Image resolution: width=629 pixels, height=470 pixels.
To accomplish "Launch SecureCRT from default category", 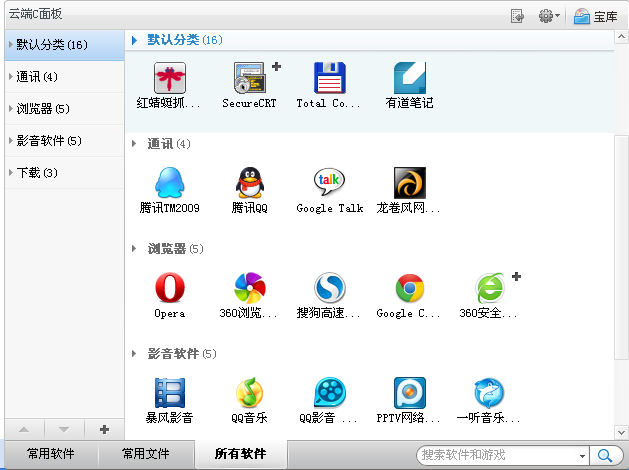I will 249,78.
